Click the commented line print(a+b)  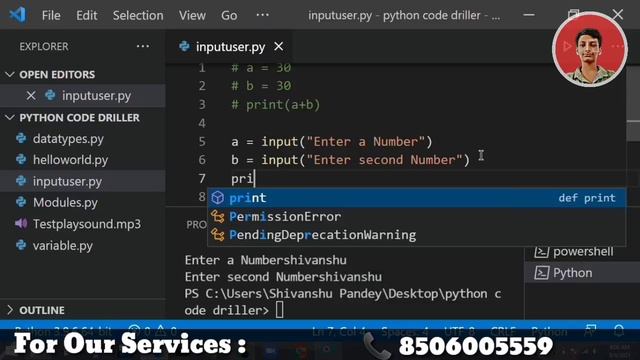pyautogui.click(x=276, y=105)
